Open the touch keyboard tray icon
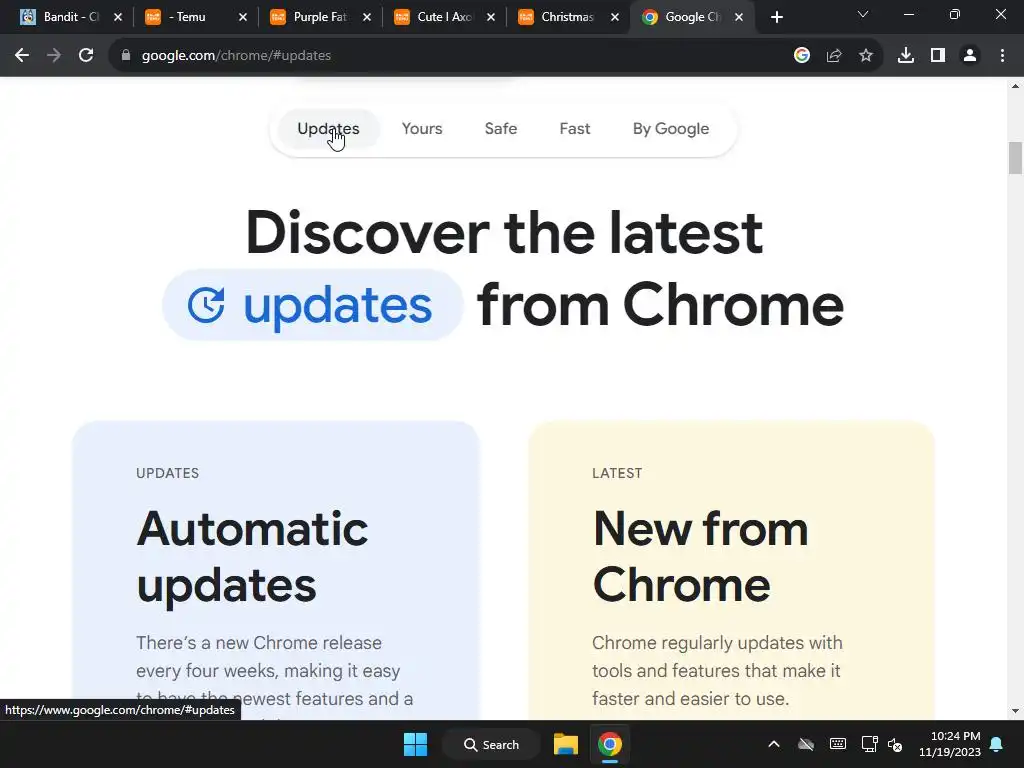Viewport: 1024px width, 768px height. click(838, 744)
